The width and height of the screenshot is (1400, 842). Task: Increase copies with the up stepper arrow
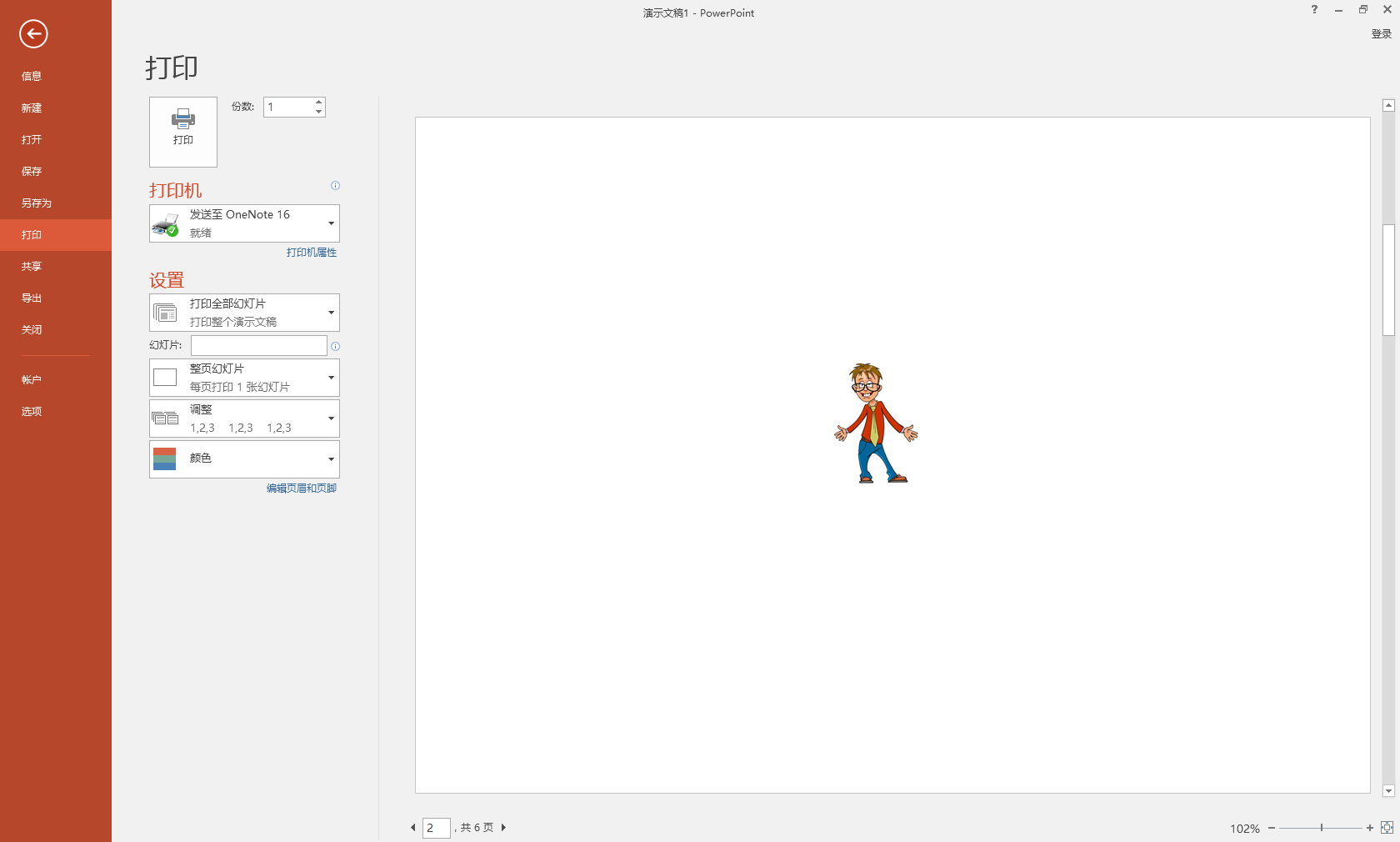pyautogui.click(x=318, y=103)
